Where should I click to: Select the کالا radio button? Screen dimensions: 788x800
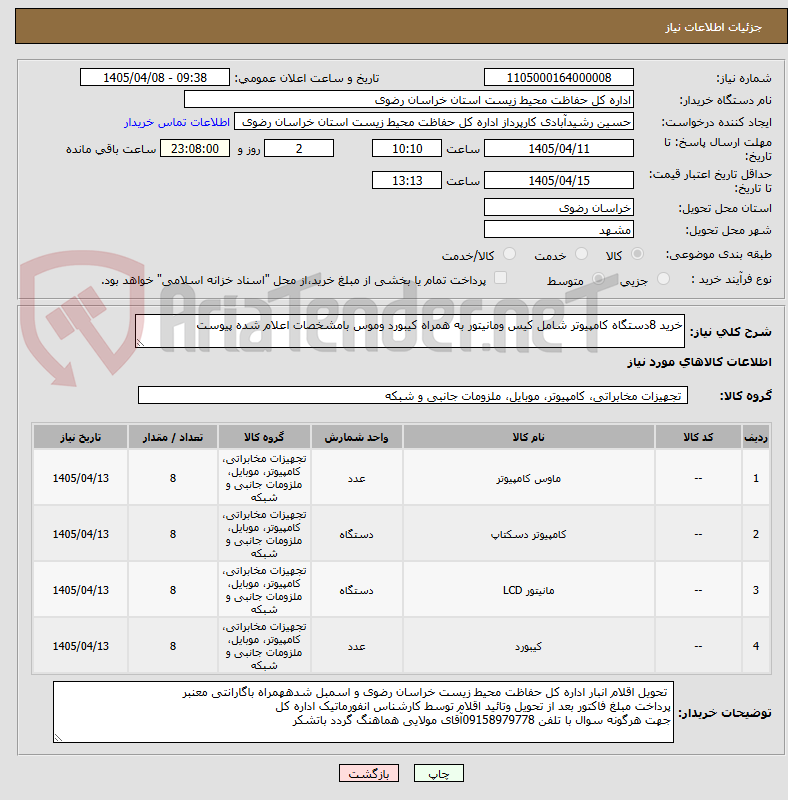coord(637,254)
